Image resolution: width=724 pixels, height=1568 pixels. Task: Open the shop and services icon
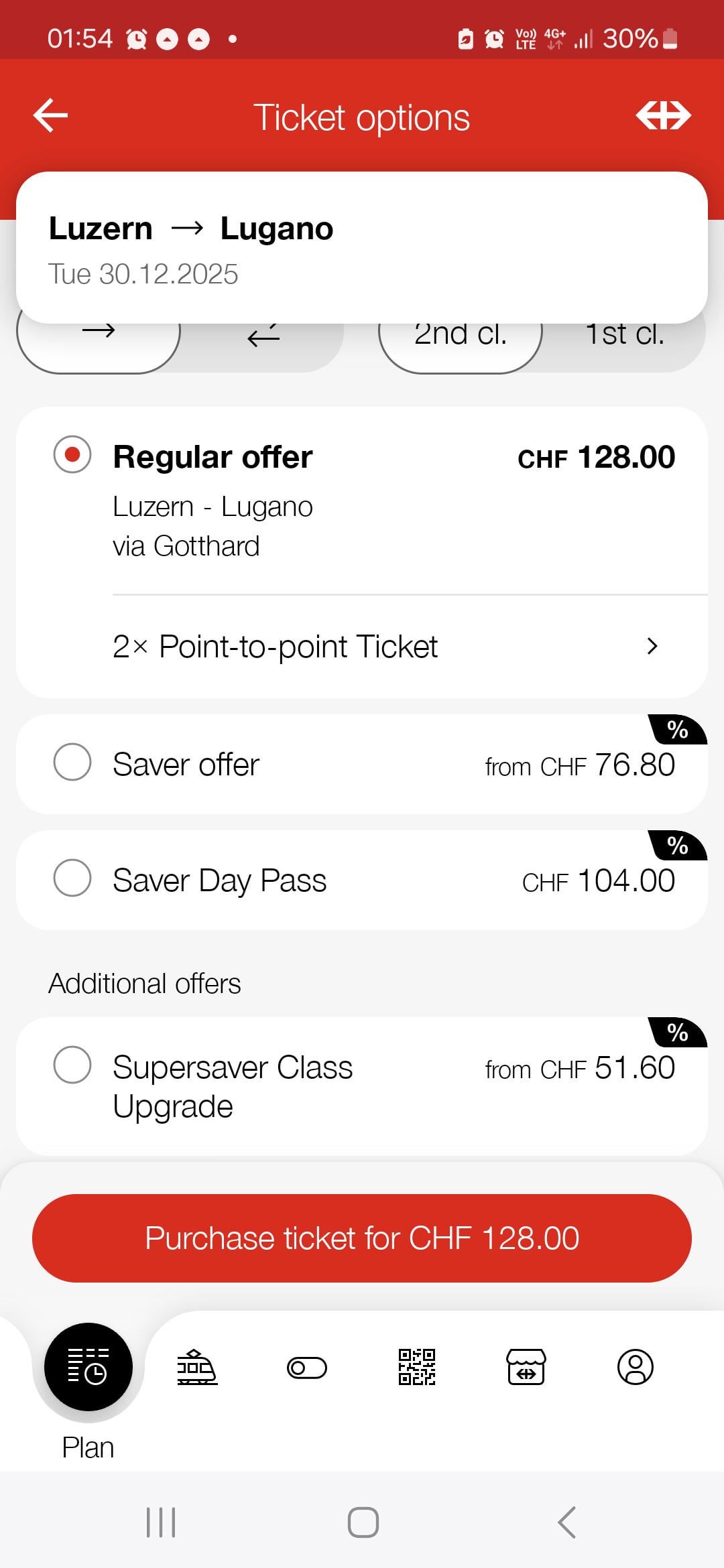coord(526,1367)
